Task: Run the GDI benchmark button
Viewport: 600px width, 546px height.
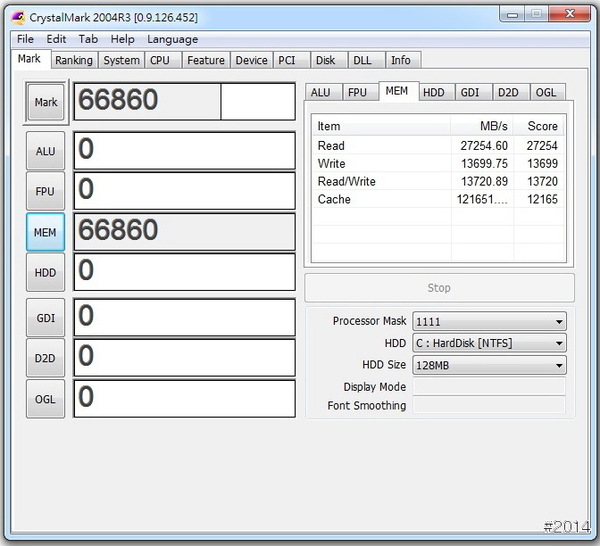Action: (46, 317)
